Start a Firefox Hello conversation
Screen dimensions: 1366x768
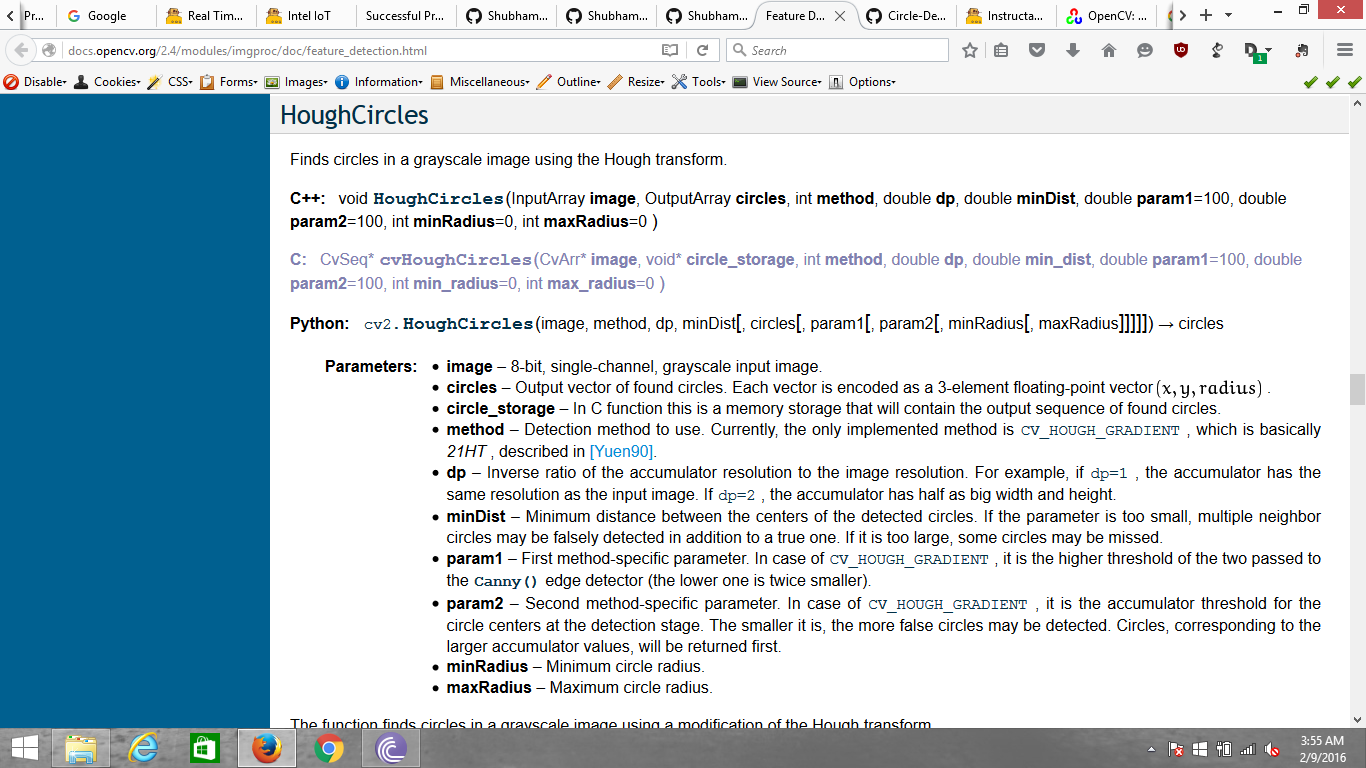1145,50
